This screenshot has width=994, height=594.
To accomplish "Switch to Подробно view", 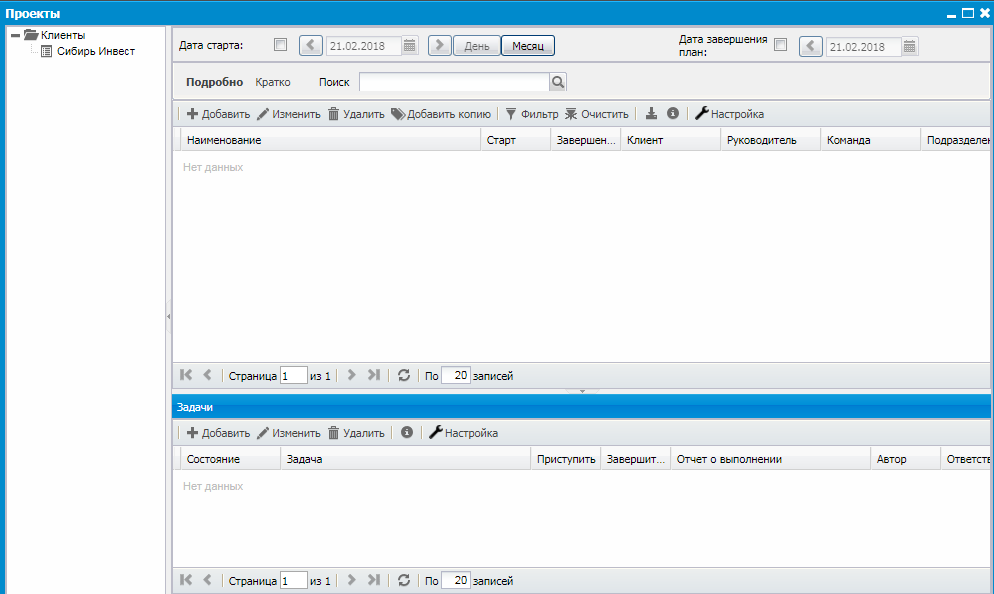I will coord(214,82).
